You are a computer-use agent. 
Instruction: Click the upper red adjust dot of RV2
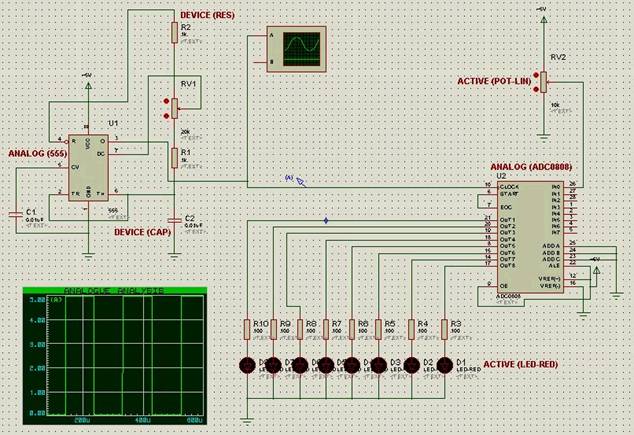point(536,75)
